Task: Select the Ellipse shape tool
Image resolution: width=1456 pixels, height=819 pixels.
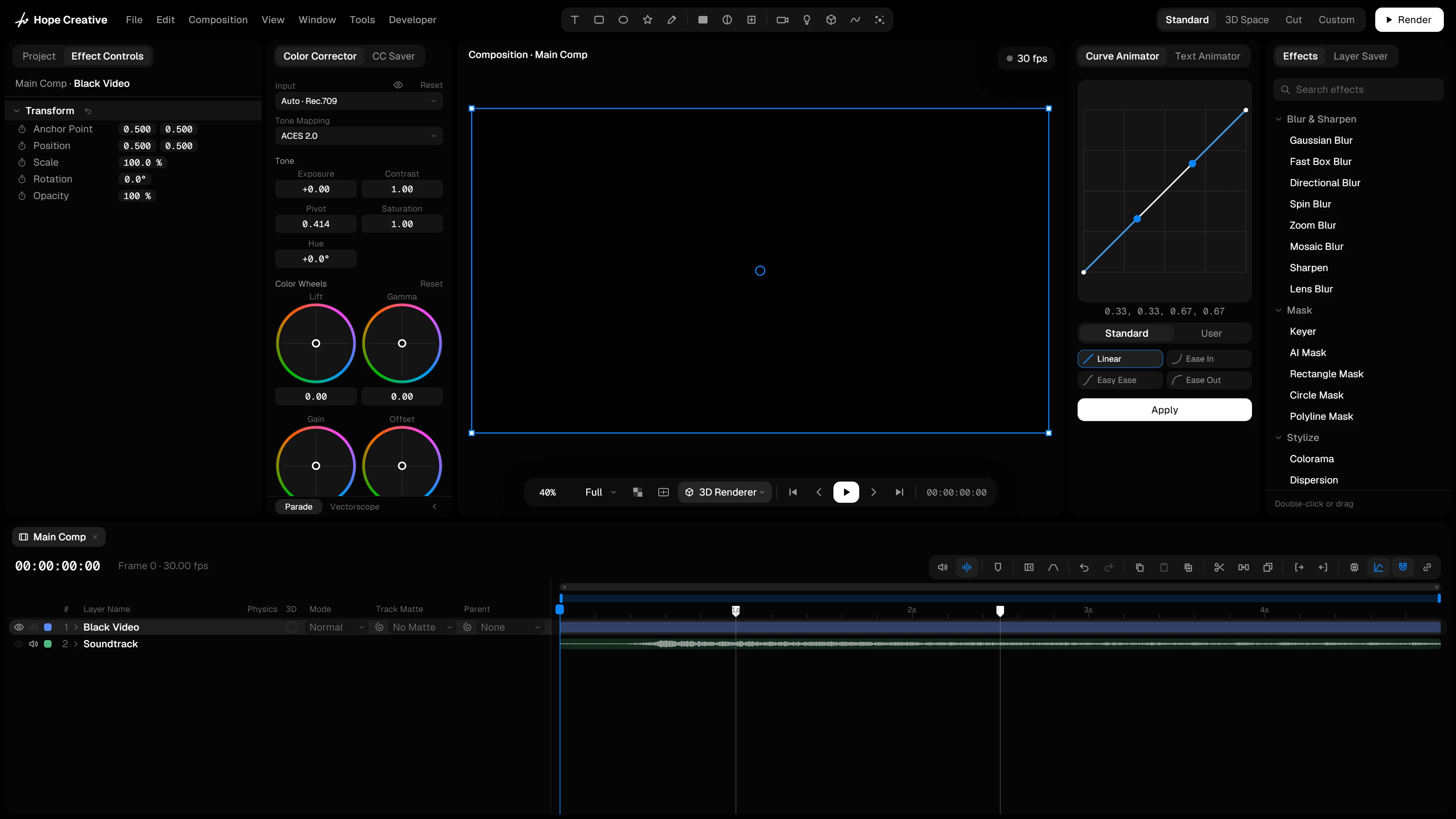Action: (x=623, y=20)
